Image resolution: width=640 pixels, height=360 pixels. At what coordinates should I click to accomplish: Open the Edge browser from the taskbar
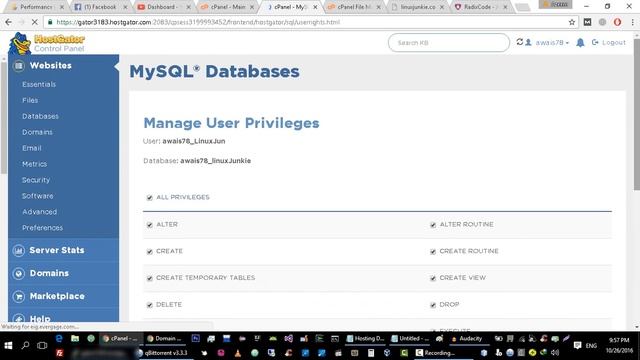pos(59,338)
